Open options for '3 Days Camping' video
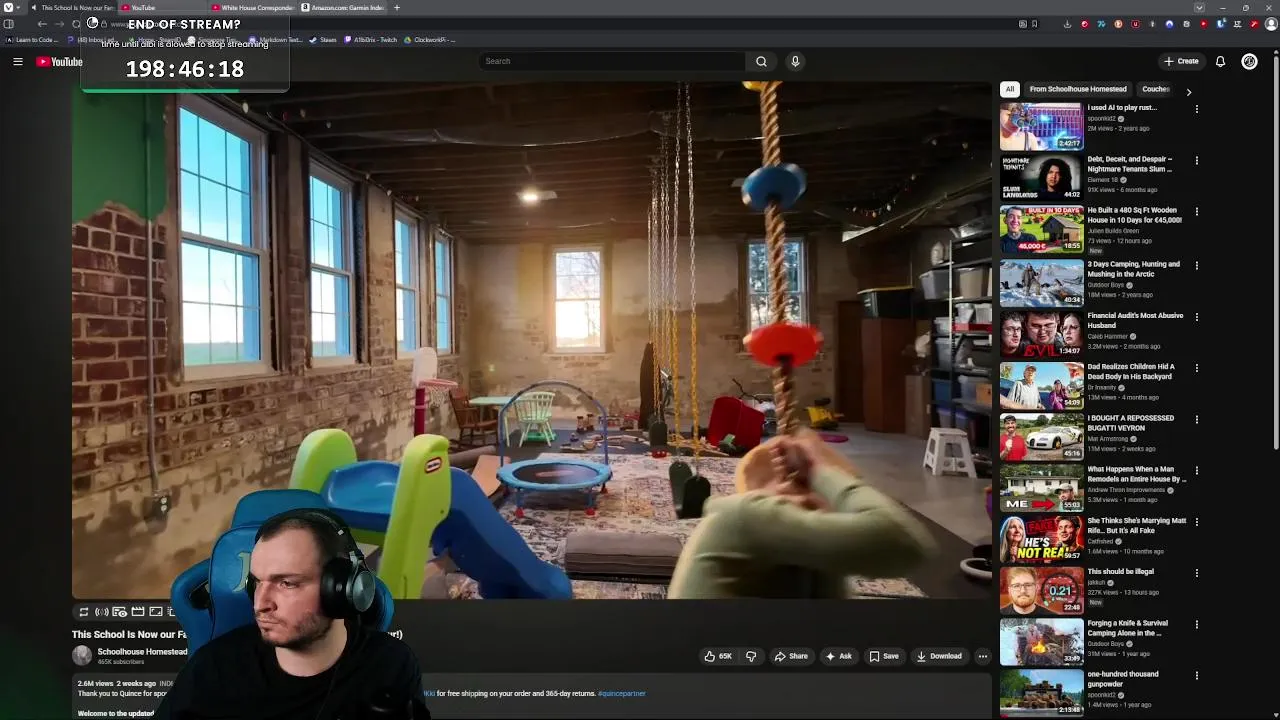Screen dimensions: 1280x720 coord(1196,265)
